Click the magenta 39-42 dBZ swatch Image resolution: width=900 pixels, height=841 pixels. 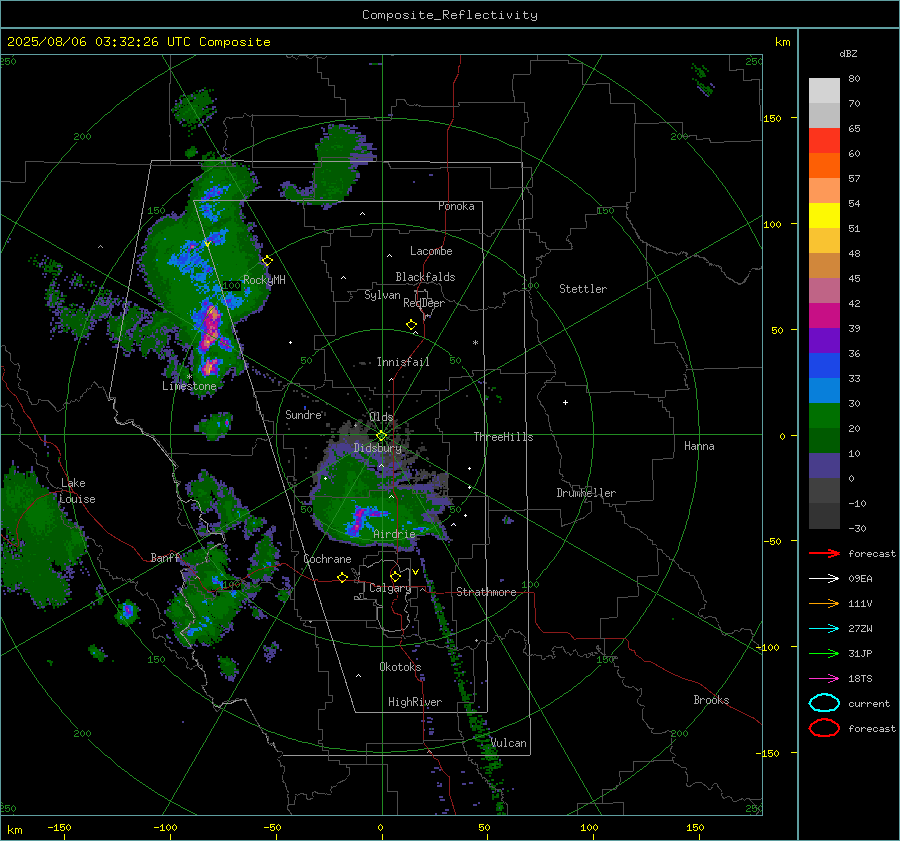(824, 315)
